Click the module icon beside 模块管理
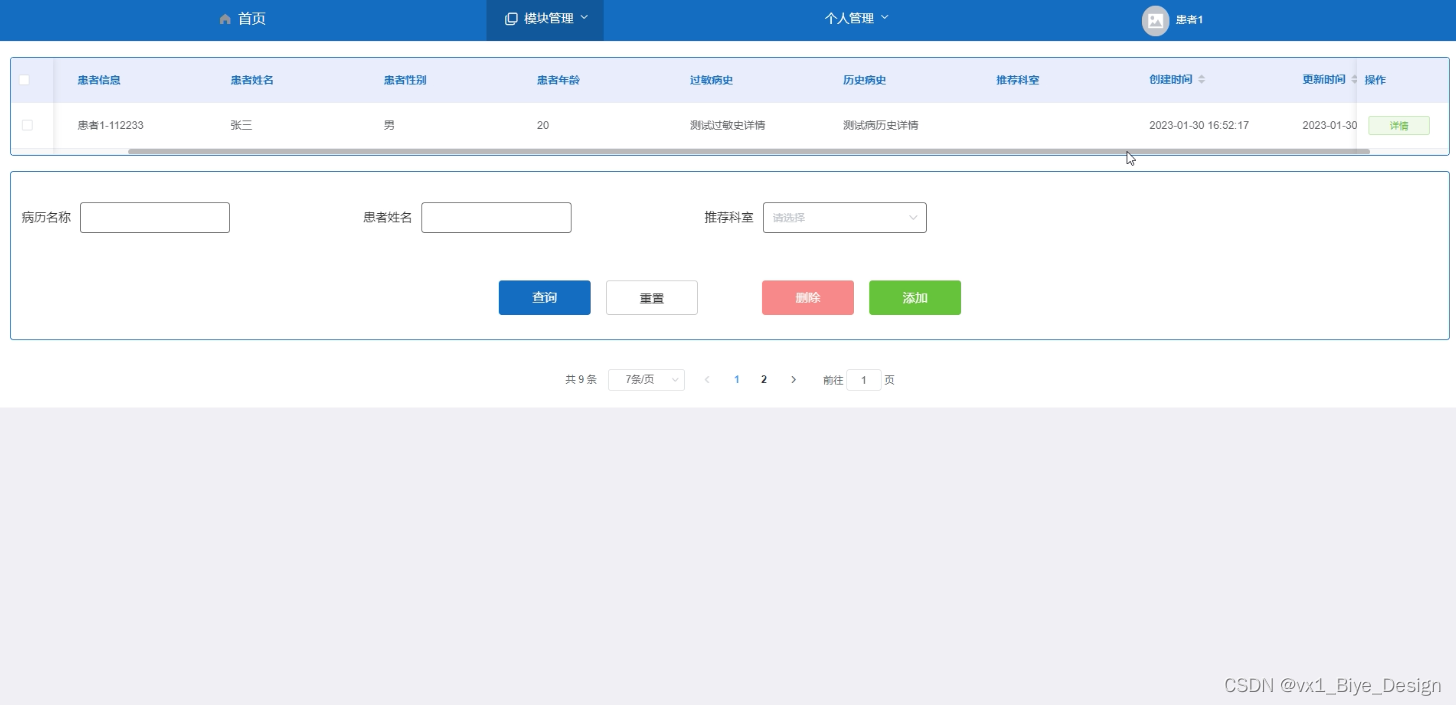Viewport: 1456px width, 705px height. pyautogui.click(x=511, y=19)
